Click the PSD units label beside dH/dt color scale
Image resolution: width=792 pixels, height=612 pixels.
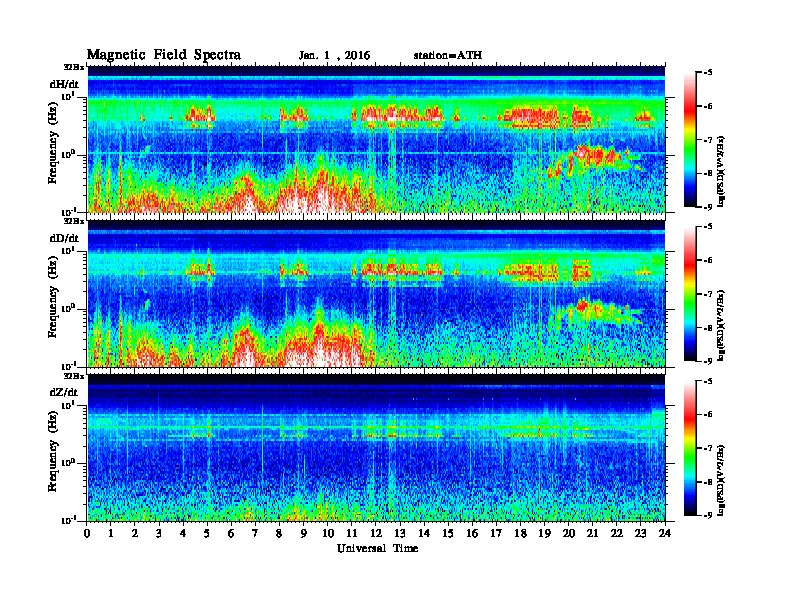click(x=721, y=171)
